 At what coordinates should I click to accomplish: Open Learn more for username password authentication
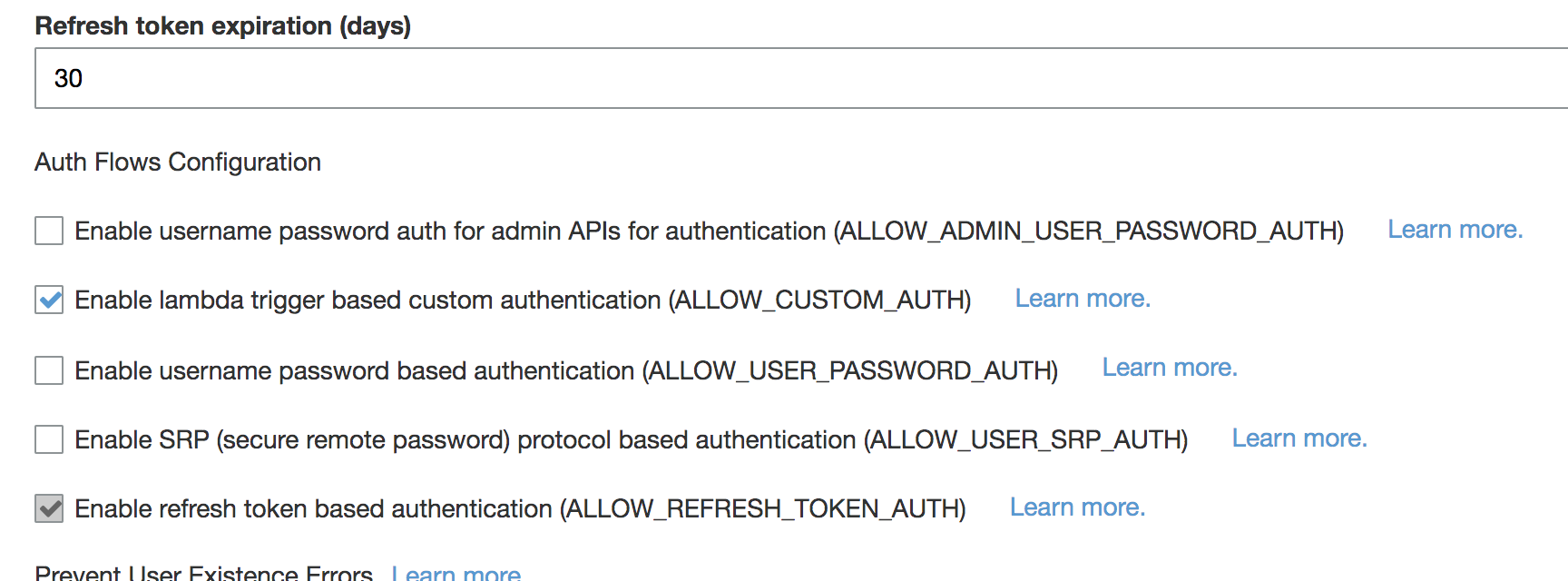pyautogui.click(x=1169, y=367)
